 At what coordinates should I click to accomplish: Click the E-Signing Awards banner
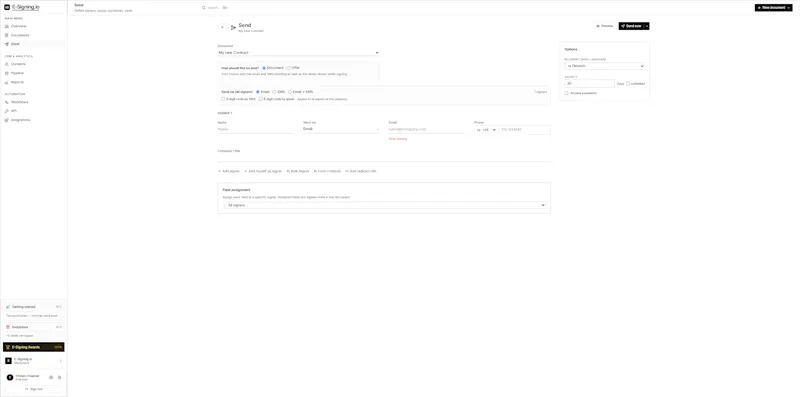34,347
